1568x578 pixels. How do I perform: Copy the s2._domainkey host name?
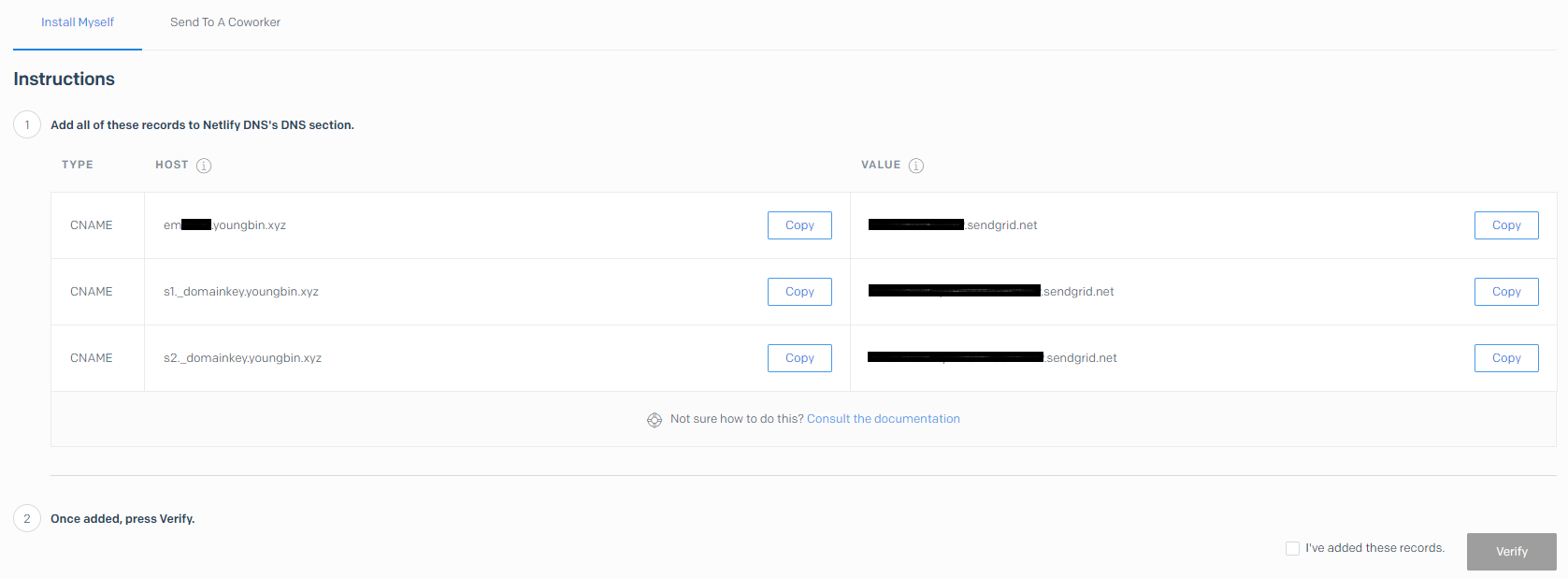[799, 358]
